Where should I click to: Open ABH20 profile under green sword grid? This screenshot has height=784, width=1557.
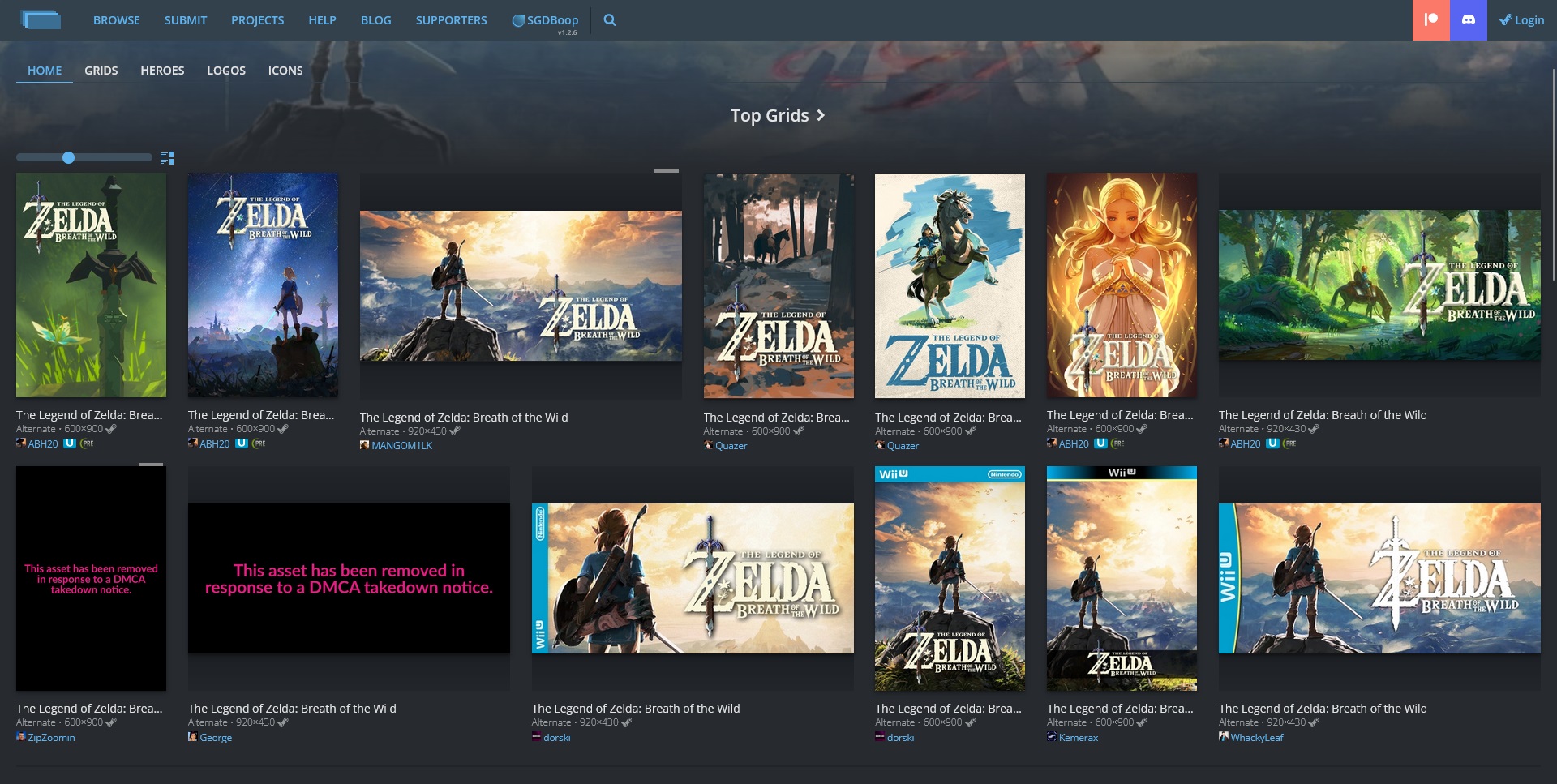pyautogui.click(x=43, y=443)
